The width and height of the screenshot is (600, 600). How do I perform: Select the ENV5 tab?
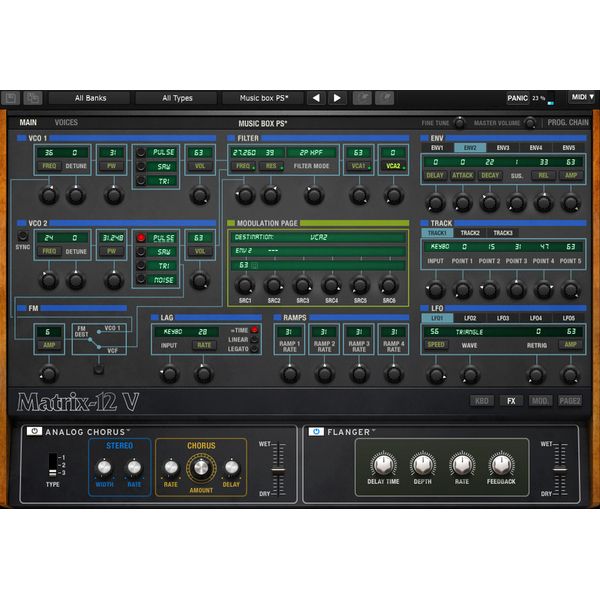coord(569,148)
